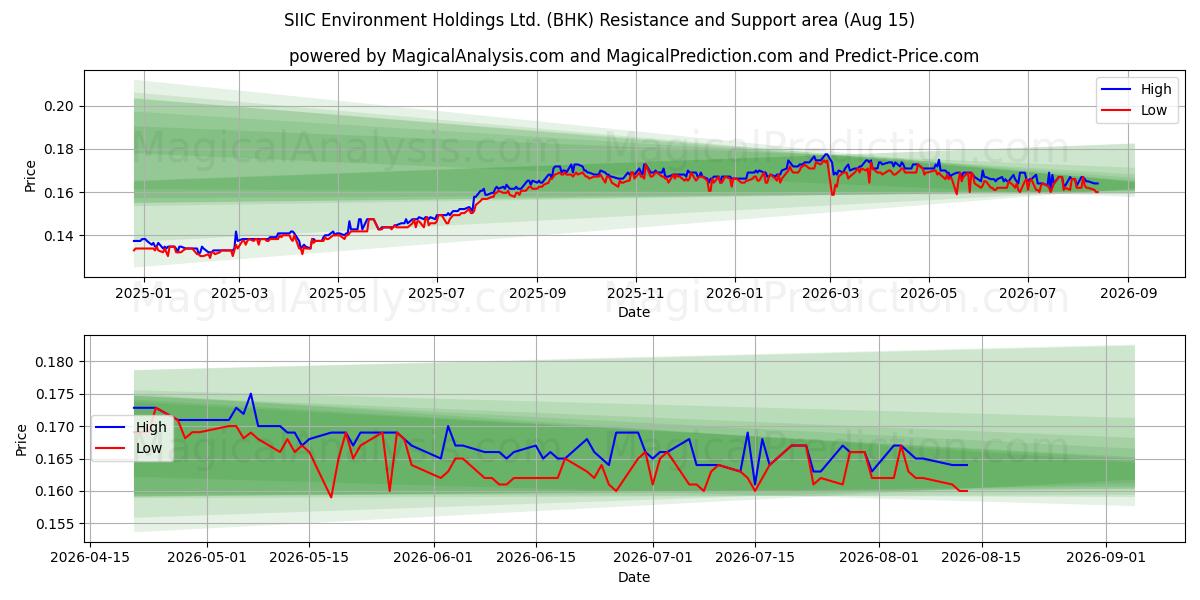1200x600 pixels.
Task: Click the "0.170" y-axis tick label
Action: 56,426
